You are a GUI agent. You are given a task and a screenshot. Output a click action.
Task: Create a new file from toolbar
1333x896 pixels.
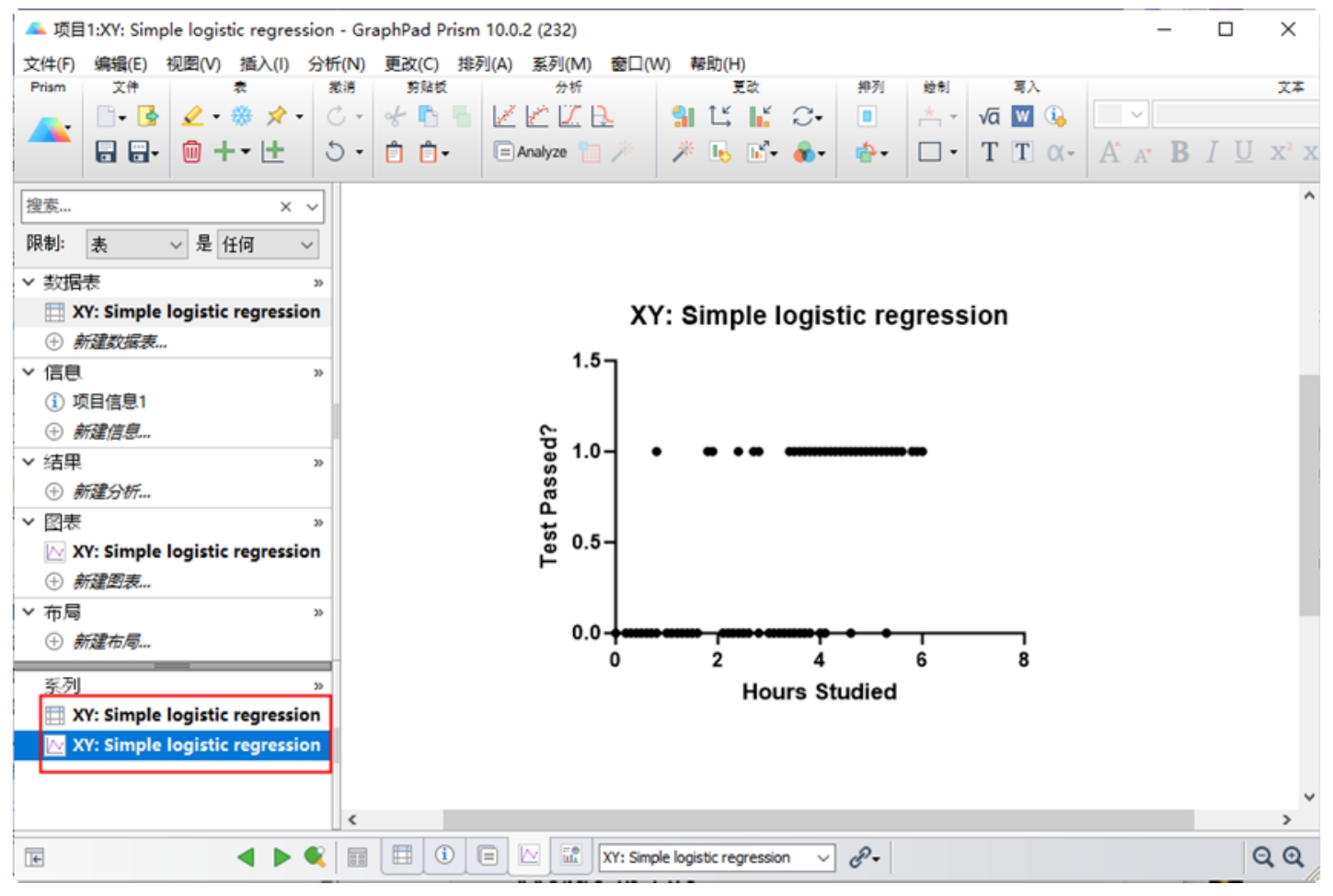(x=107, y=116)
